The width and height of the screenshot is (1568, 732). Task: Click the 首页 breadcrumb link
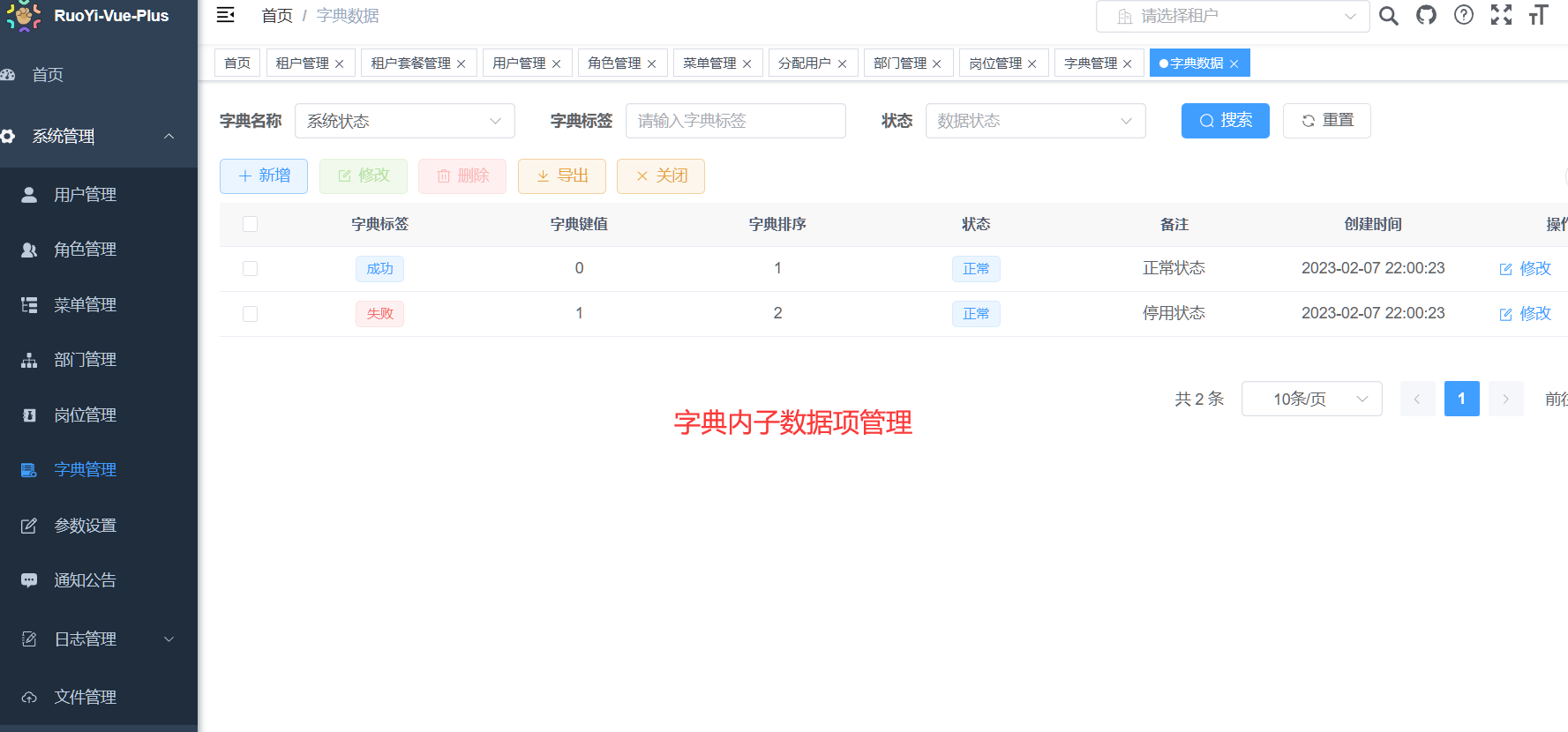(x=277, y=16)
